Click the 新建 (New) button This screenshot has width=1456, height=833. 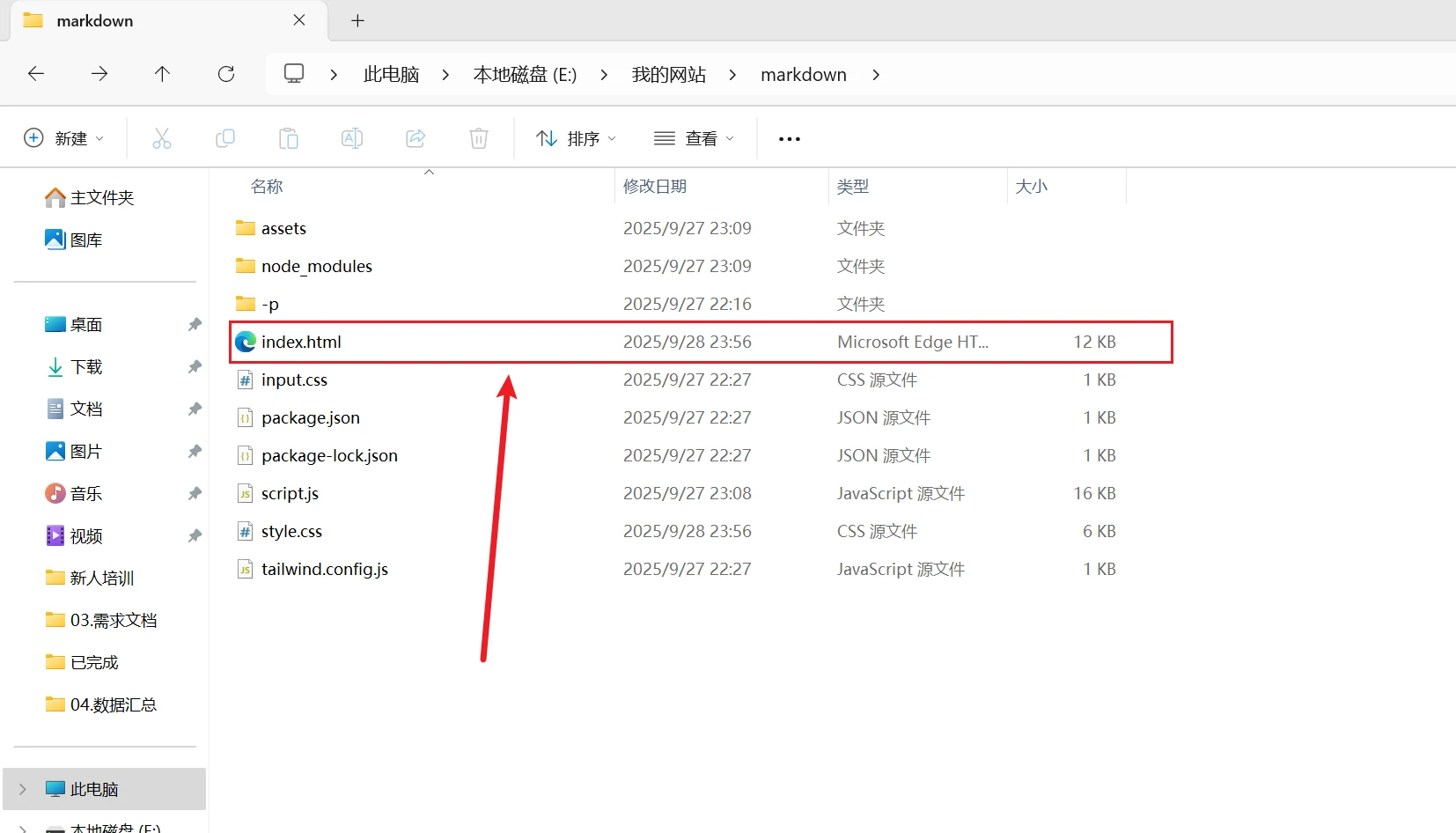coord(63,137)
